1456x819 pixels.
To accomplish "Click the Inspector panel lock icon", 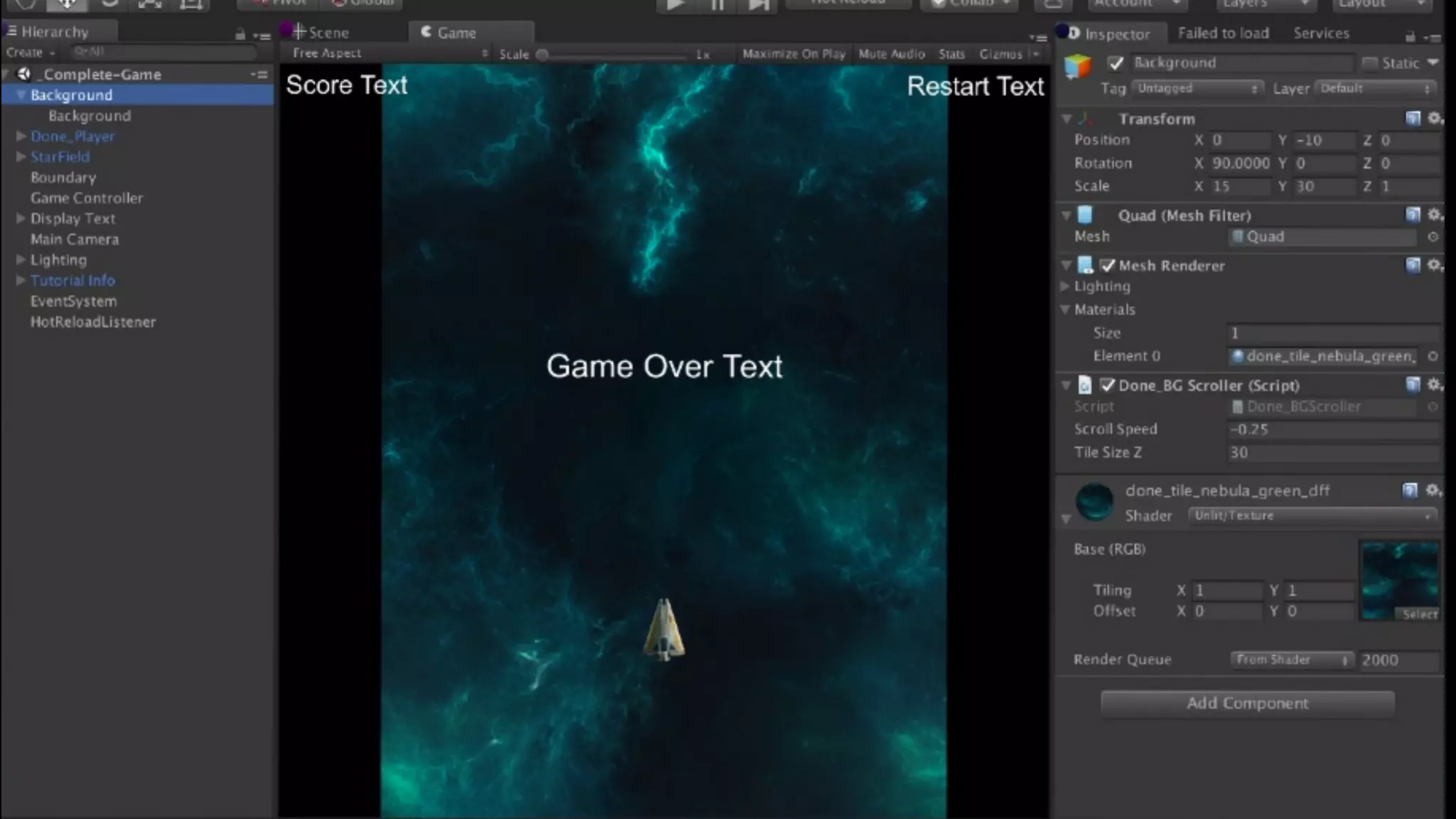I will (x=1410, y=36).
